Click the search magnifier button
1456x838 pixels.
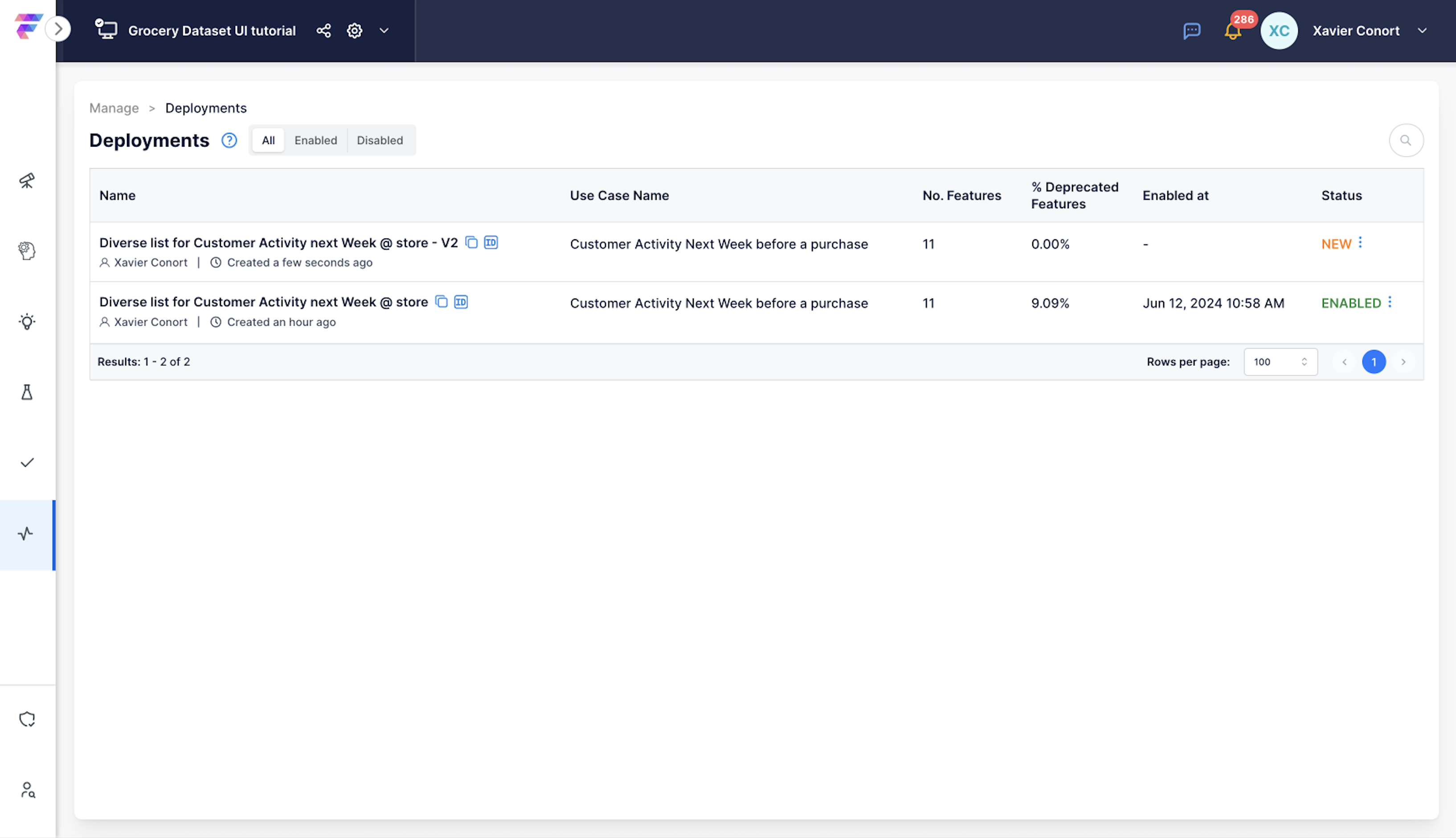pyautogui.click(x=1406, y=140)
